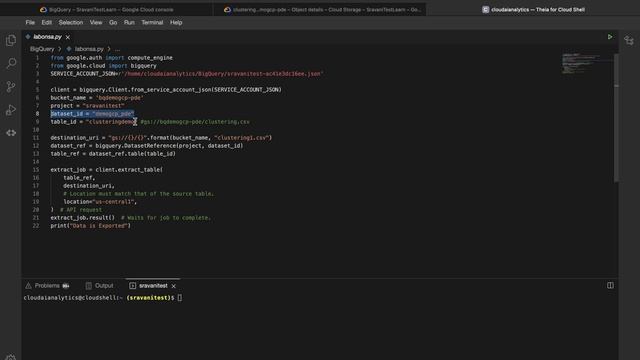Click the editor vertical scrollbar
This screenshot has width=640, height=360.
click(616, 118)
